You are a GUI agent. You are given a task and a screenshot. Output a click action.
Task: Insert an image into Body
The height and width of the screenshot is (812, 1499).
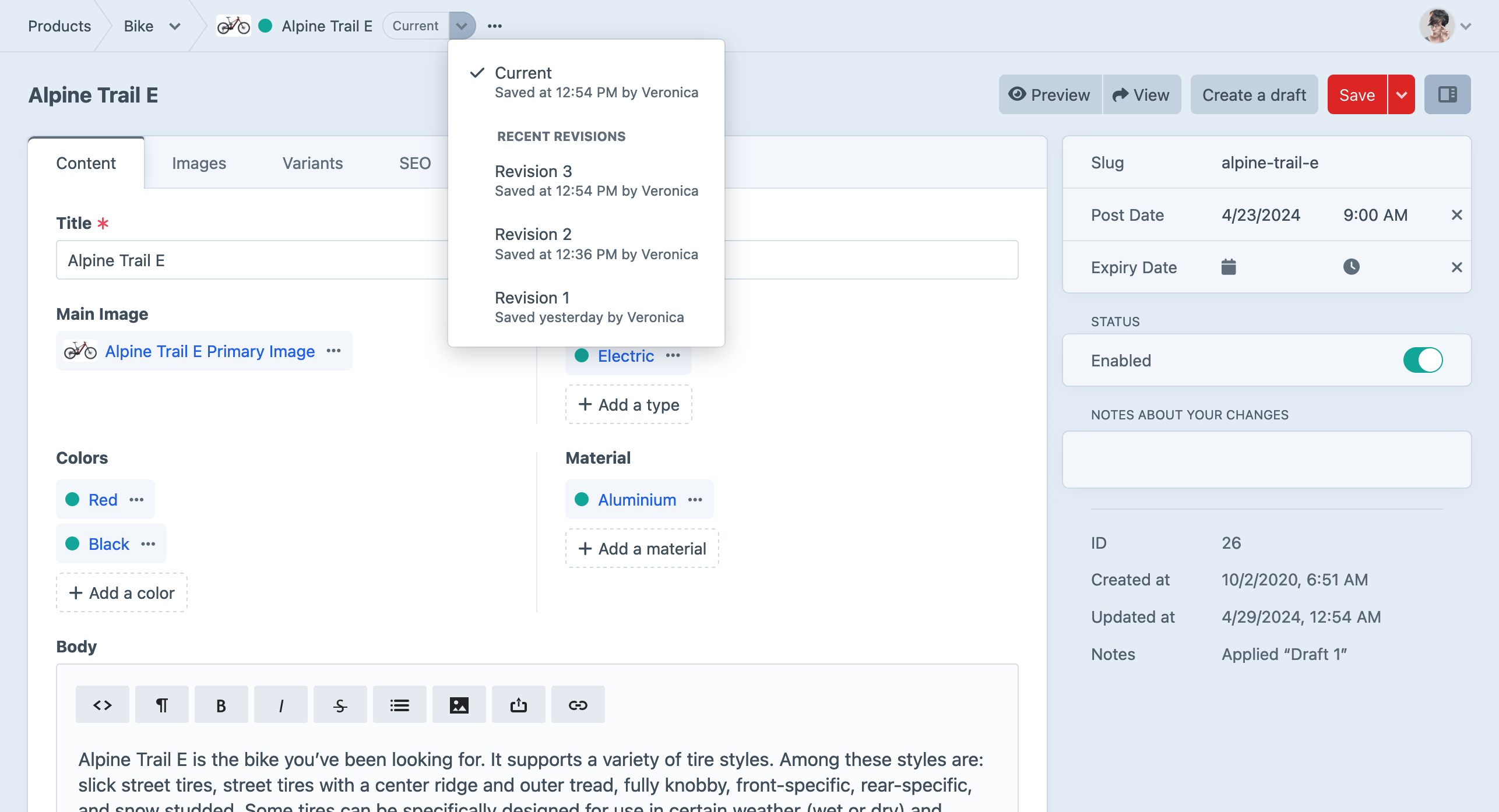tap(459, 705)
